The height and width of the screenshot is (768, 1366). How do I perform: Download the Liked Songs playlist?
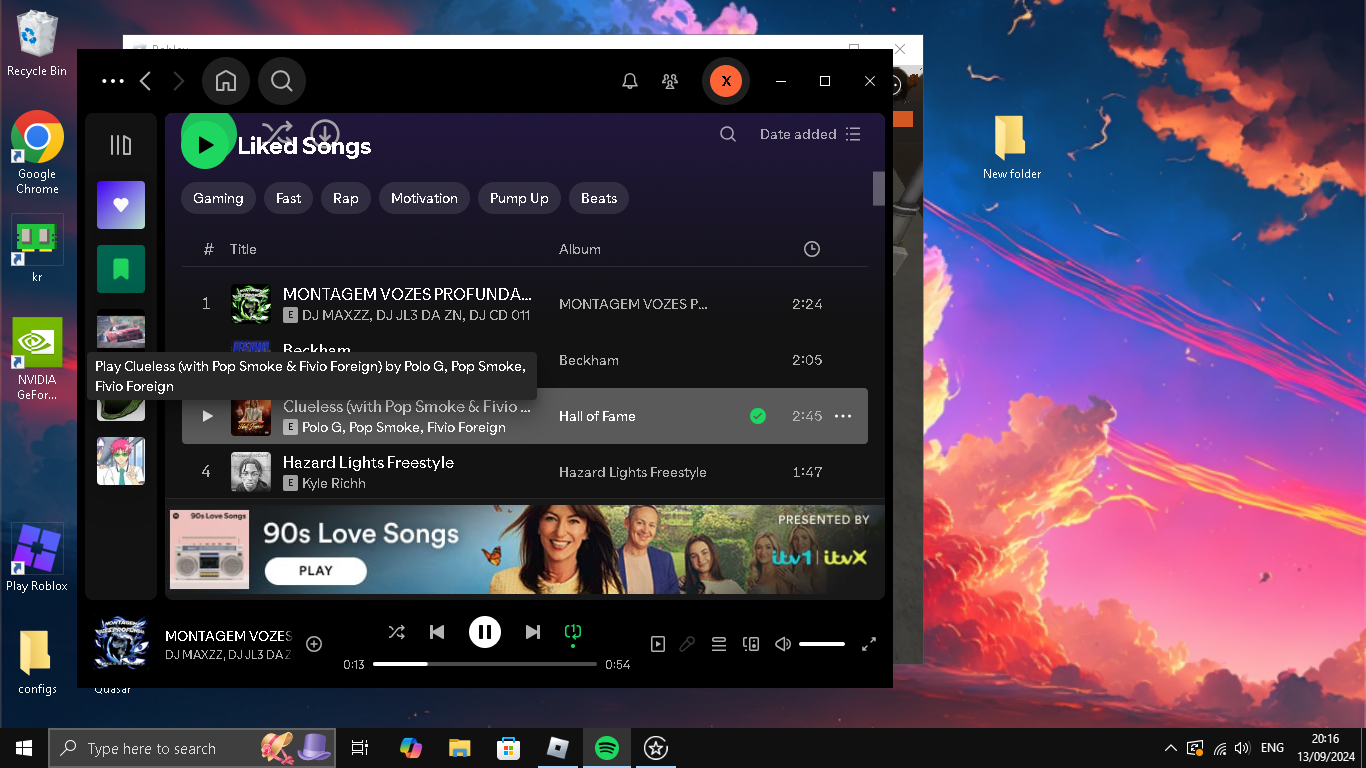click(325, 133)
